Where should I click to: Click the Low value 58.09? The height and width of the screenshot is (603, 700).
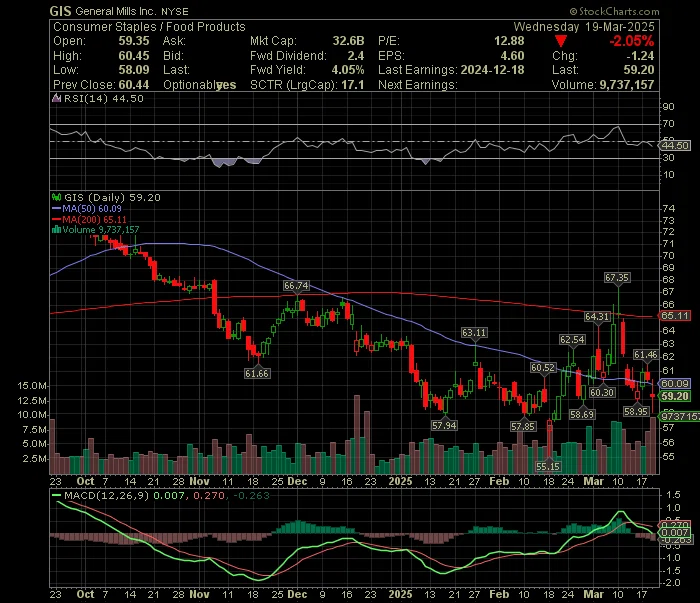(x=134, y=70)
